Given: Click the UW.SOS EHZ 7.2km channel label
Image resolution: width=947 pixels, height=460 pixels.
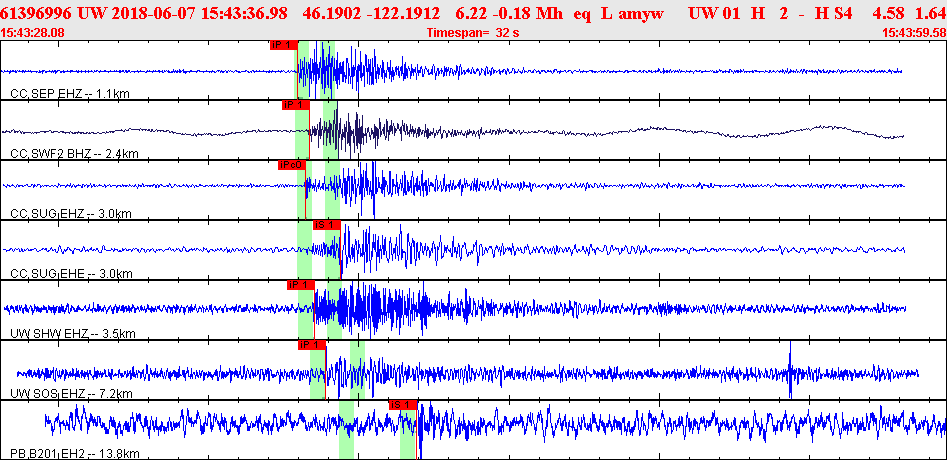Looking at the screenshot, I should [x=71, y=394].
